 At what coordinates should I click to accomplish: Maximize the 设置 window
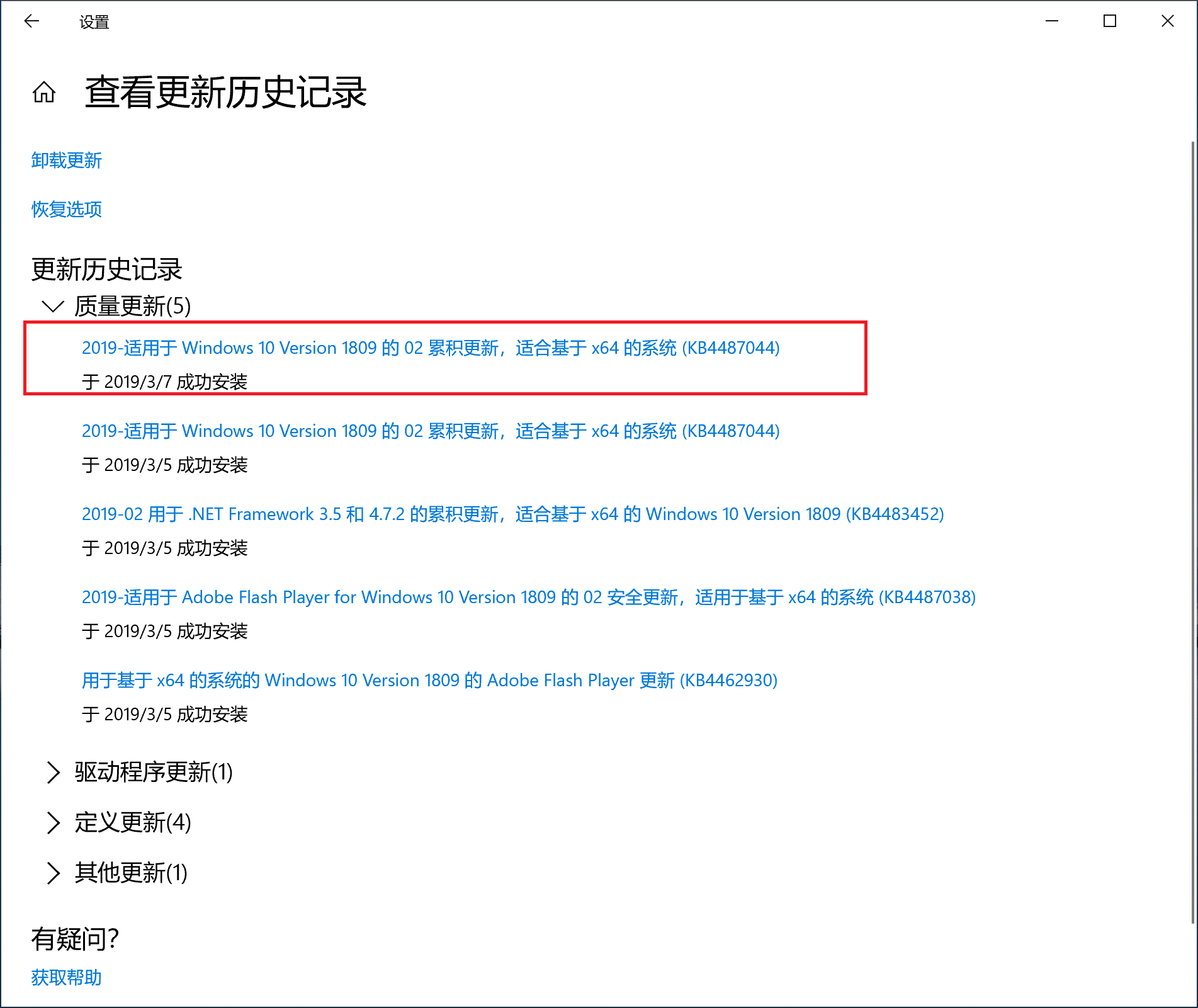(x=1109, y=21)
